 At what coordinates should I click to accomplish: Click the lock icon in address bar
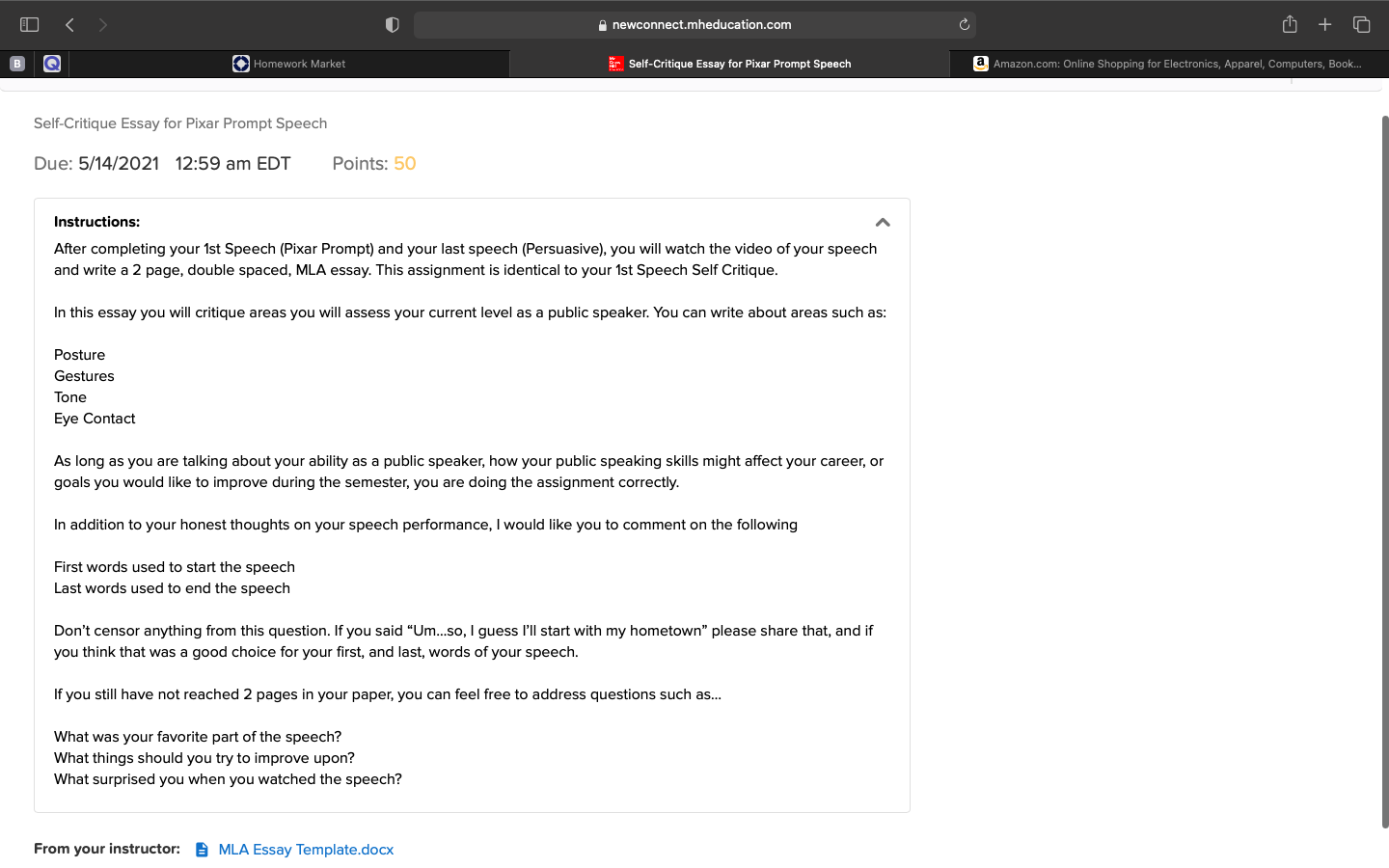603,25
